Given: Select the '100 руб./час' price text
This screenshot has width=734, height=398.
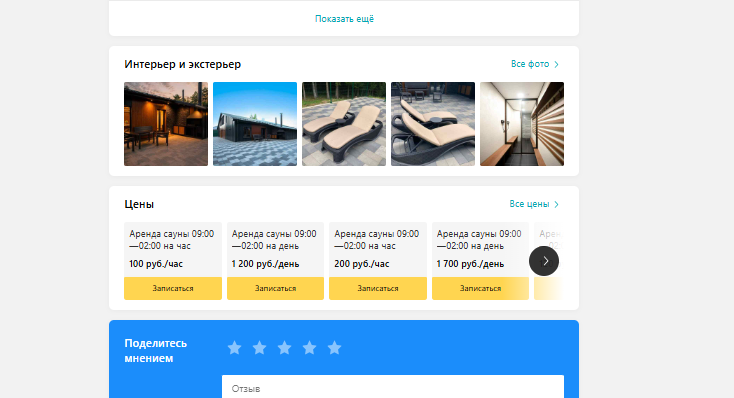Looking at the screenshot, I should coord(156,264).
